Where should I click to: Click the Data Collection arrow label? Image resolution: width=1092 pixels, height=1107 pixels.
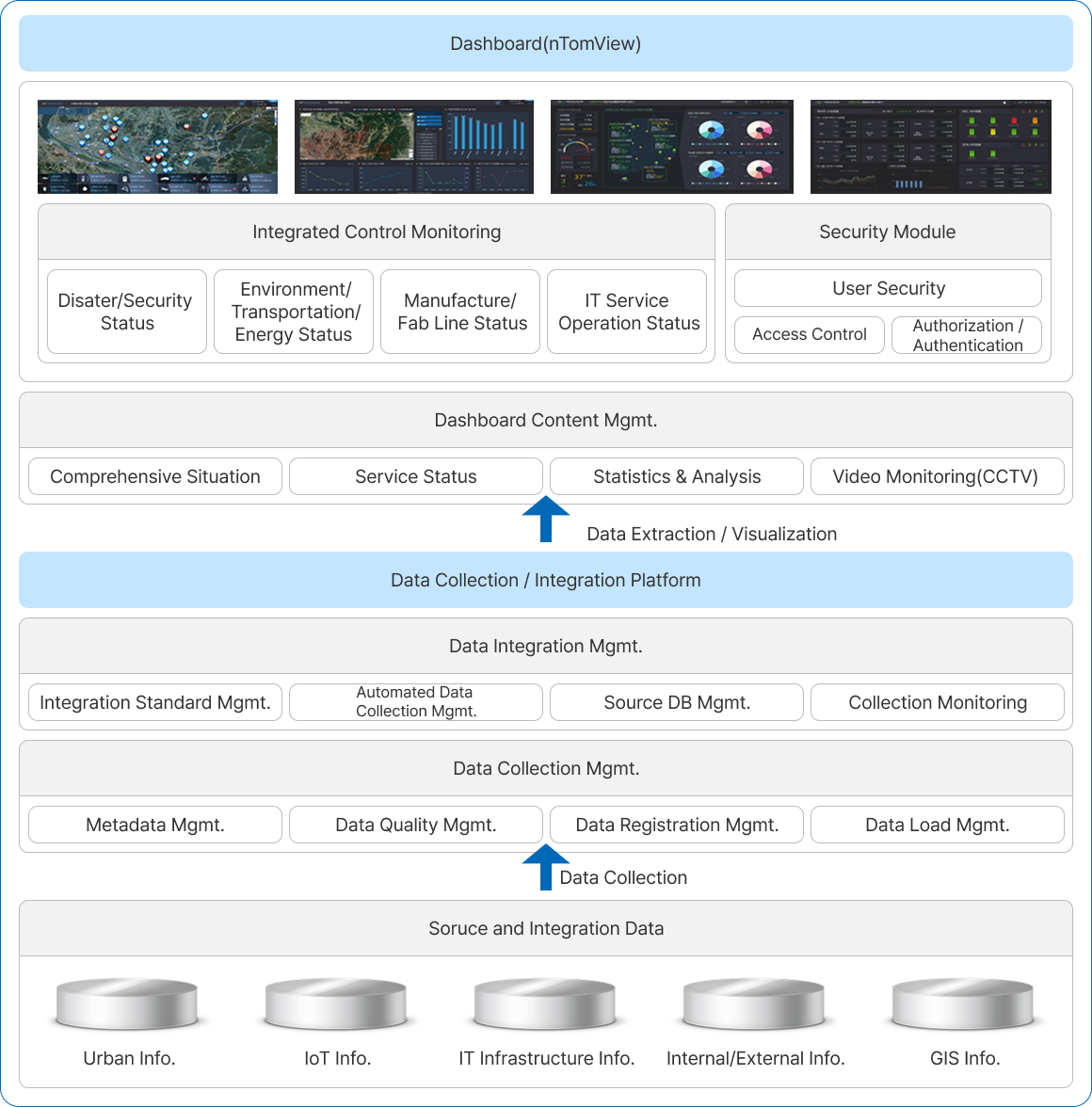point(623,877)
